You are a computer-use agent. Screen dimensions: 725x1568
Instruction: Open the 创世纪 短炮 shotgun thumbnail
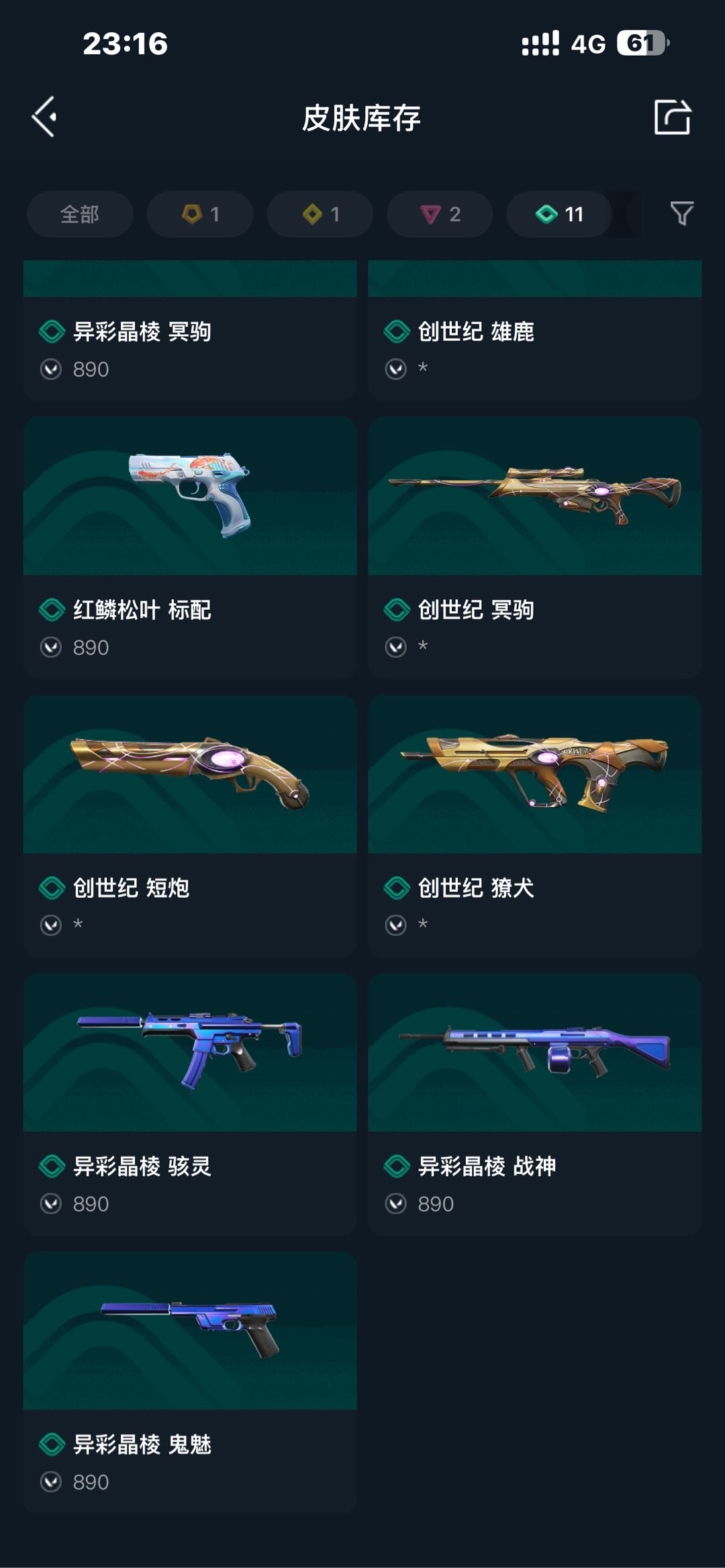190,774
